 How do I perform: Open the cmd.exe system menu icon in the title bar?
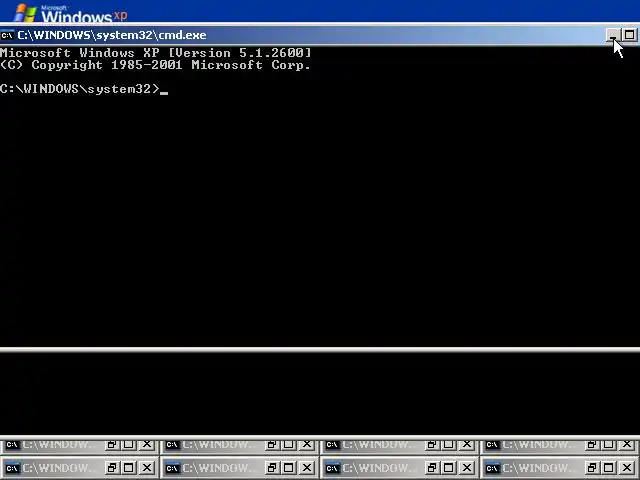pyautogui.click(x=7, y=35)
